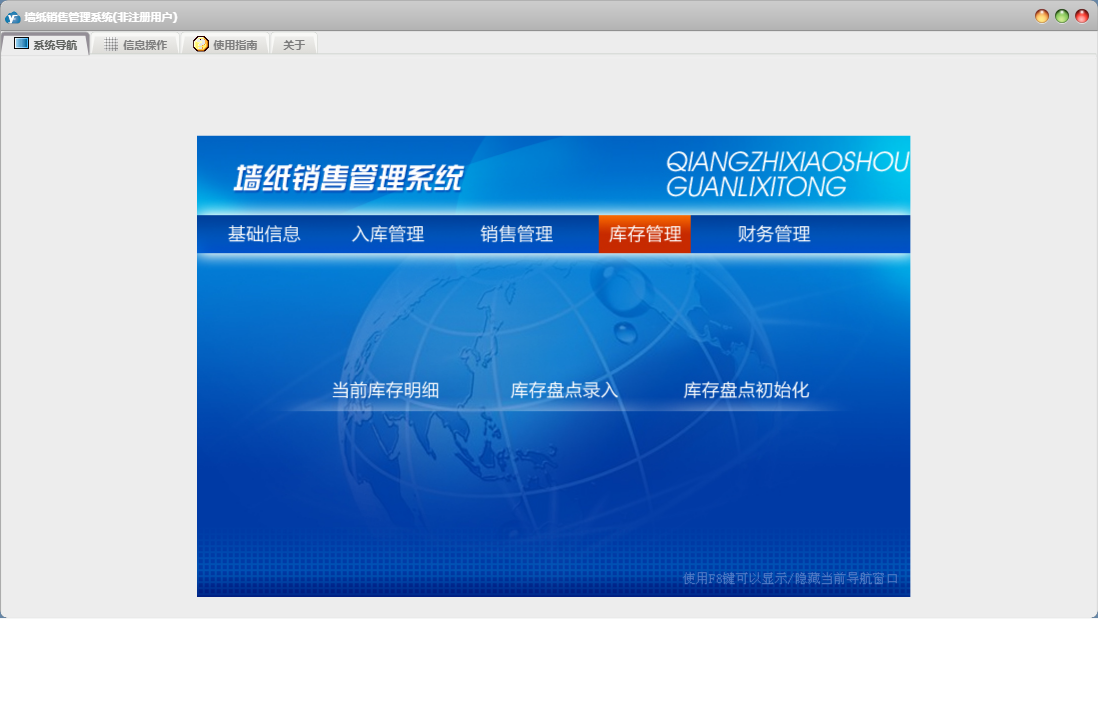
Task: Click the window title bar text
Action: pyautogui.click(x=101, y=17)
